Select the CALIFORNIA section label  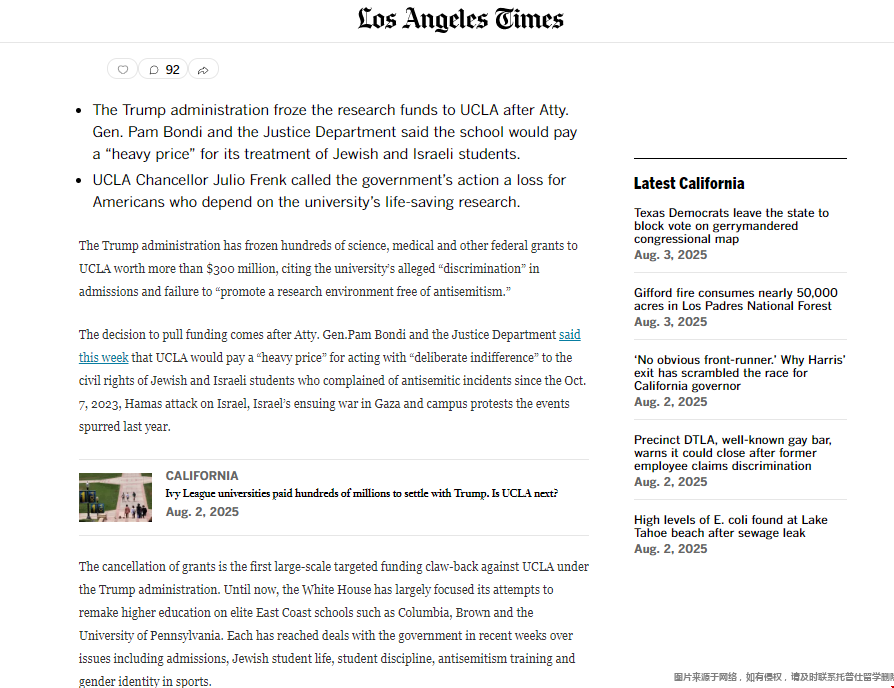click(202, 476)
